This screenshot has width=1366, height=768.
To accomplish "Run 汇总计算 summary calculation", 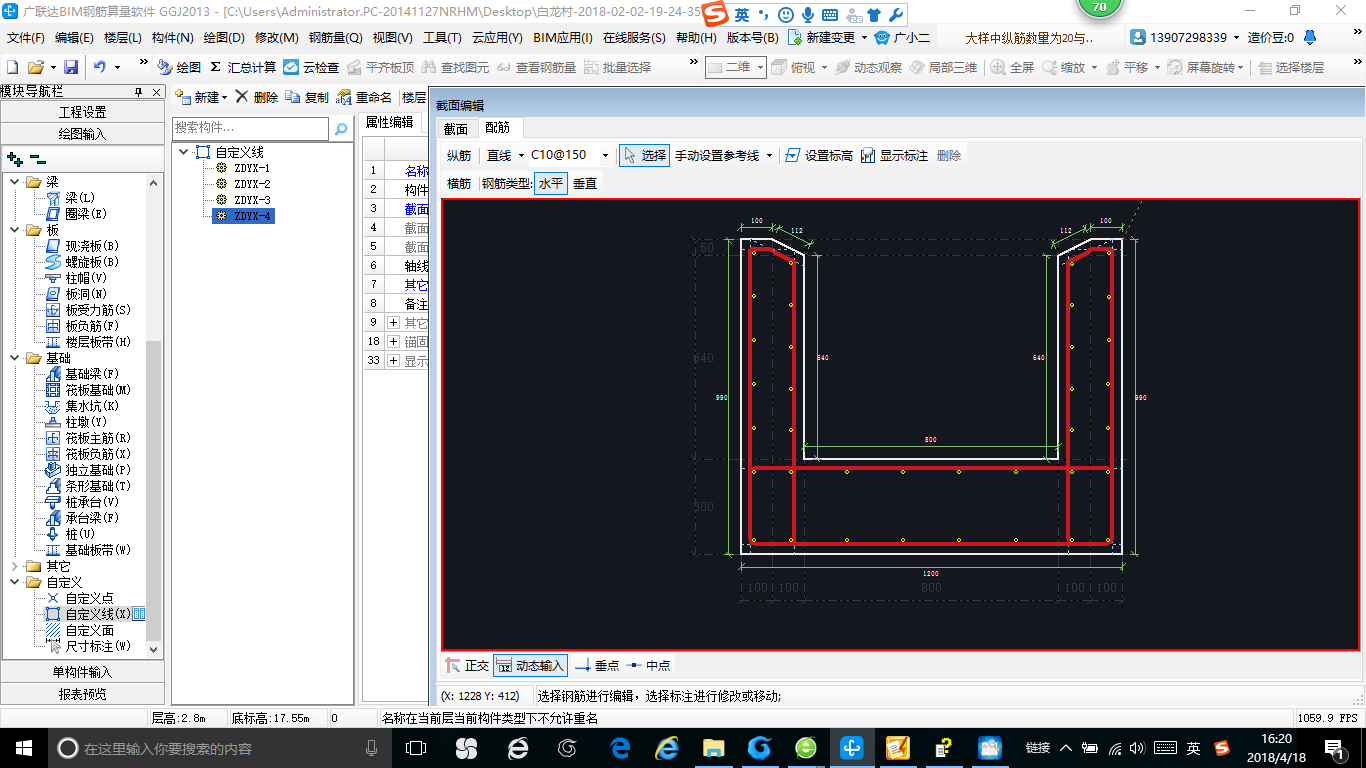I will click(x=243, y=67).
